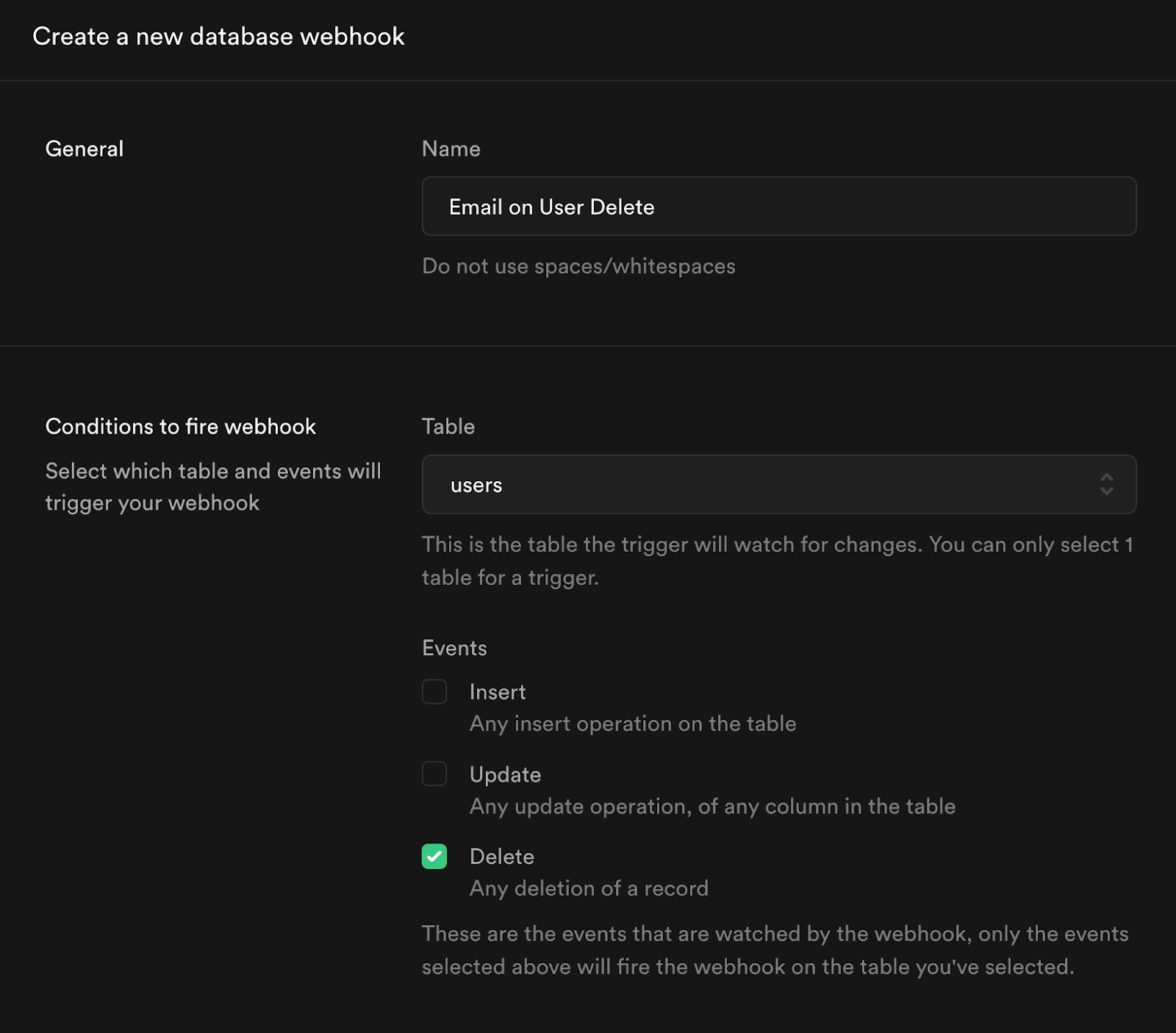Viewport: 1176px width, 1033px height.
Task: Open the users table dropdown
Action: click(779, 485)
